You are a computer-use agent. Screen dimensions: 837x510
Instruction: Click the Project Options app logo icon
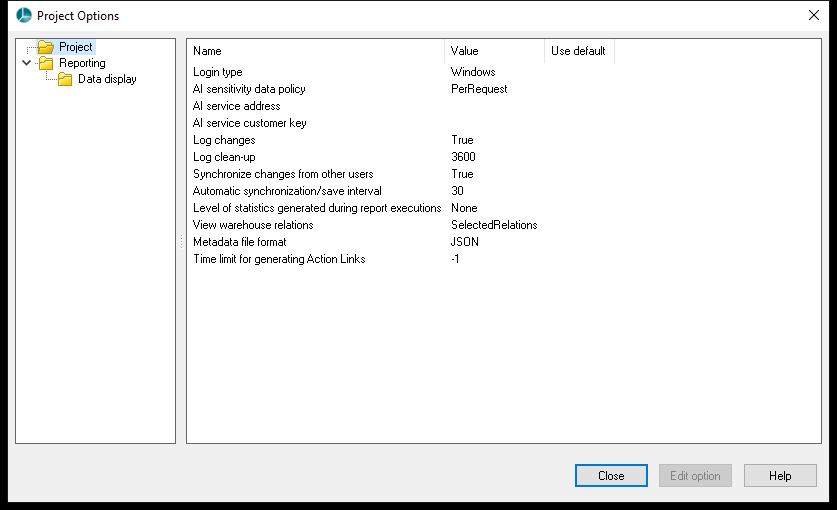click(x=24, y=15)
